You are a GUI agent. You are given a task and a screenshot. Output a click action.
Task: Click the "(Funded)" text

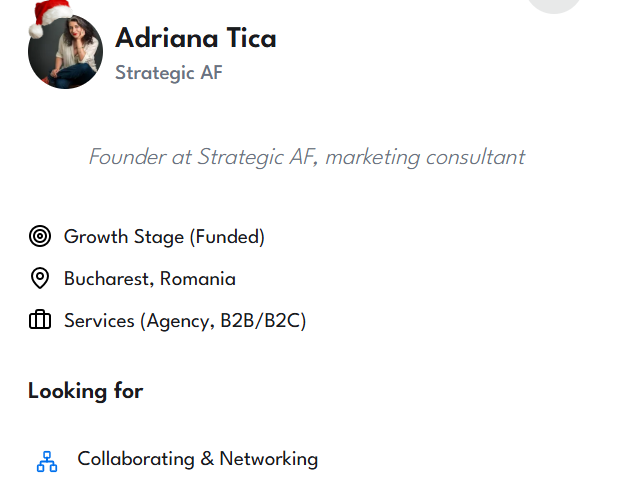227,237
